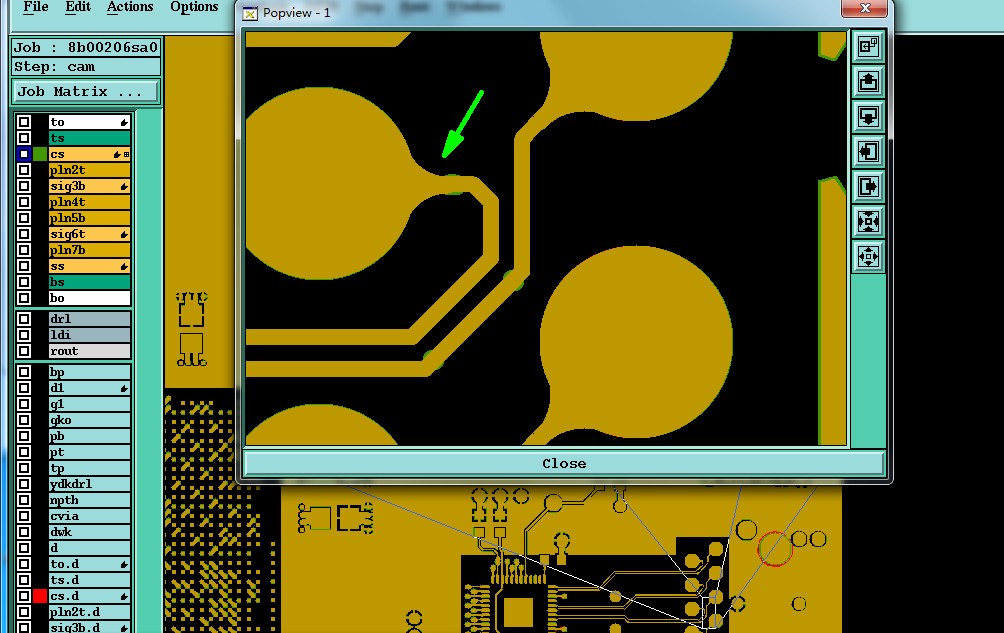Toggle checkbox for the bs layer
Screen dimensions: 1004x633
click(24, 282)
